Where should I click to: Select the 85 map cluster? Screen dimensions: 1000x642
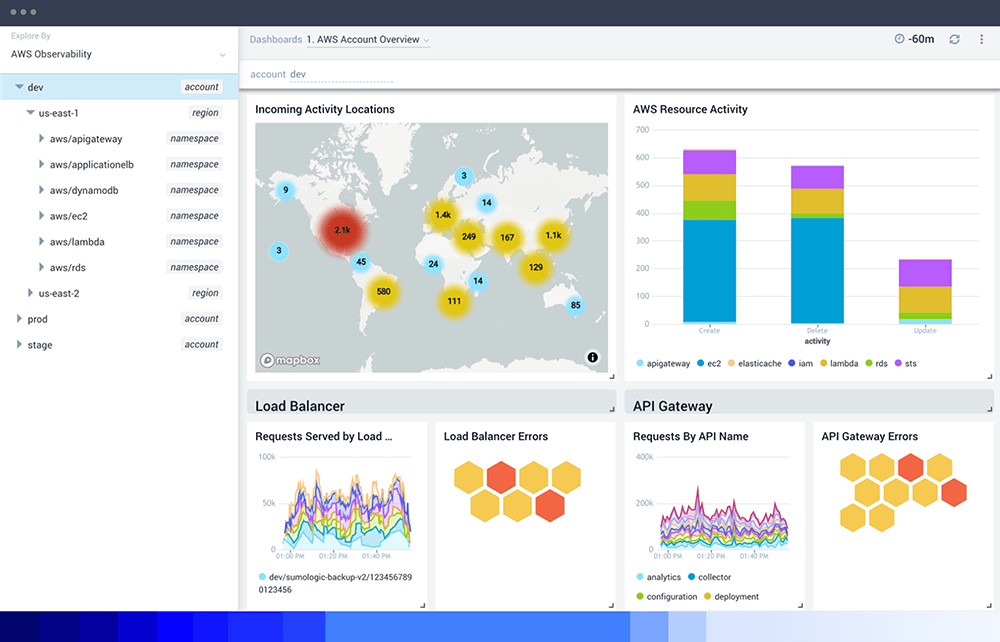point(575,305)
